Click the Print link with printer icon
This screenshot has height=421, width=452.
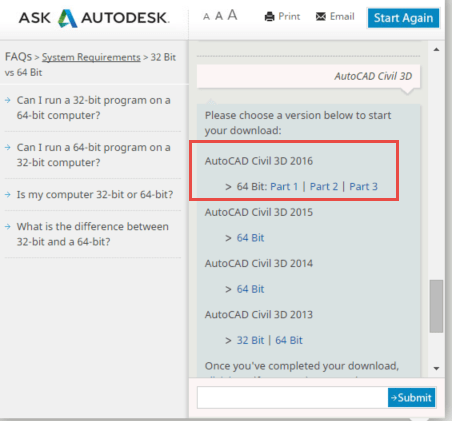(x=282, y=16)
